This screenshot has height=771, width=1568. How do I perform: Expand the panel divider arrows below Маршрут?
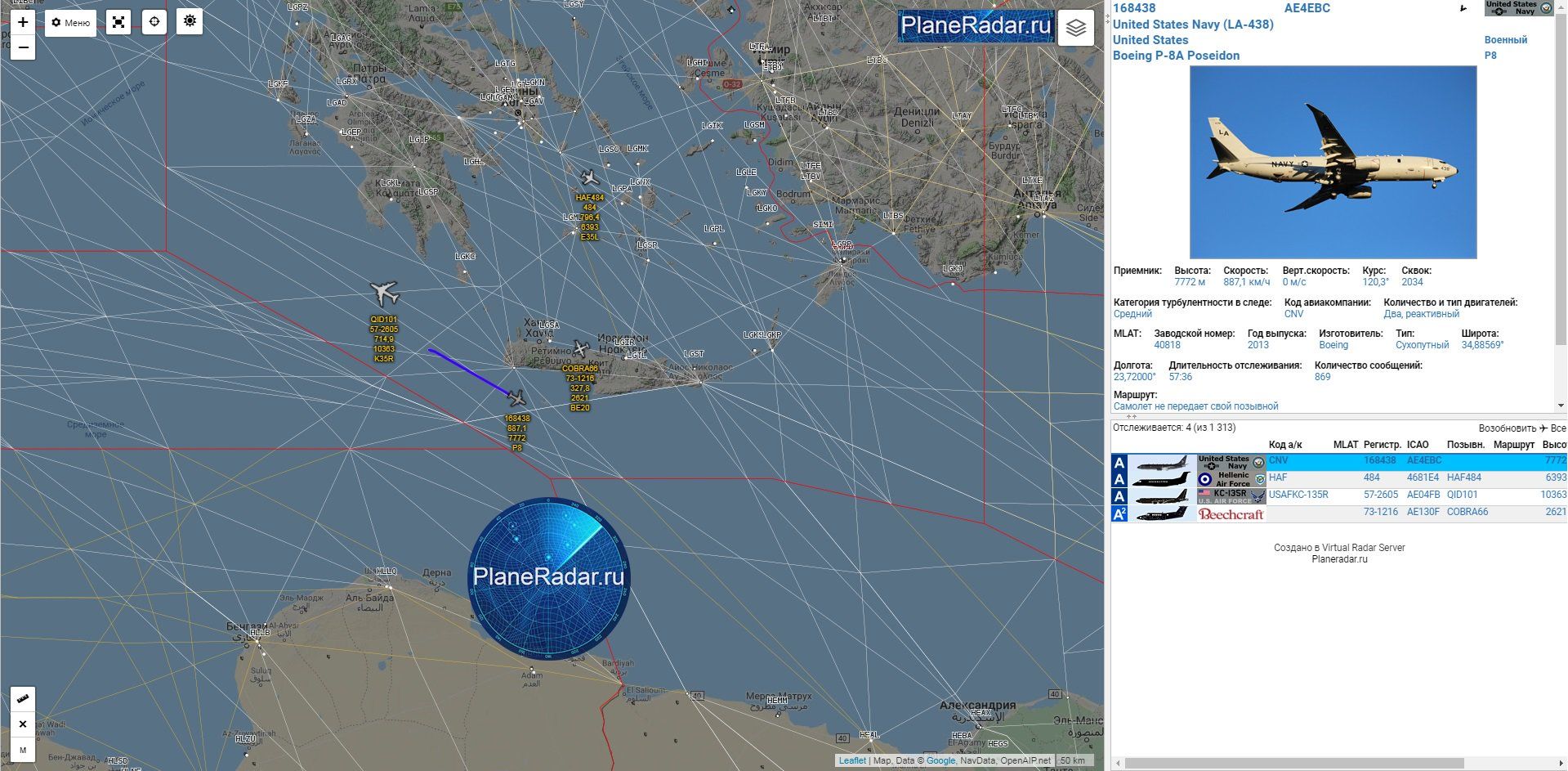click(x=1132, y=416)
